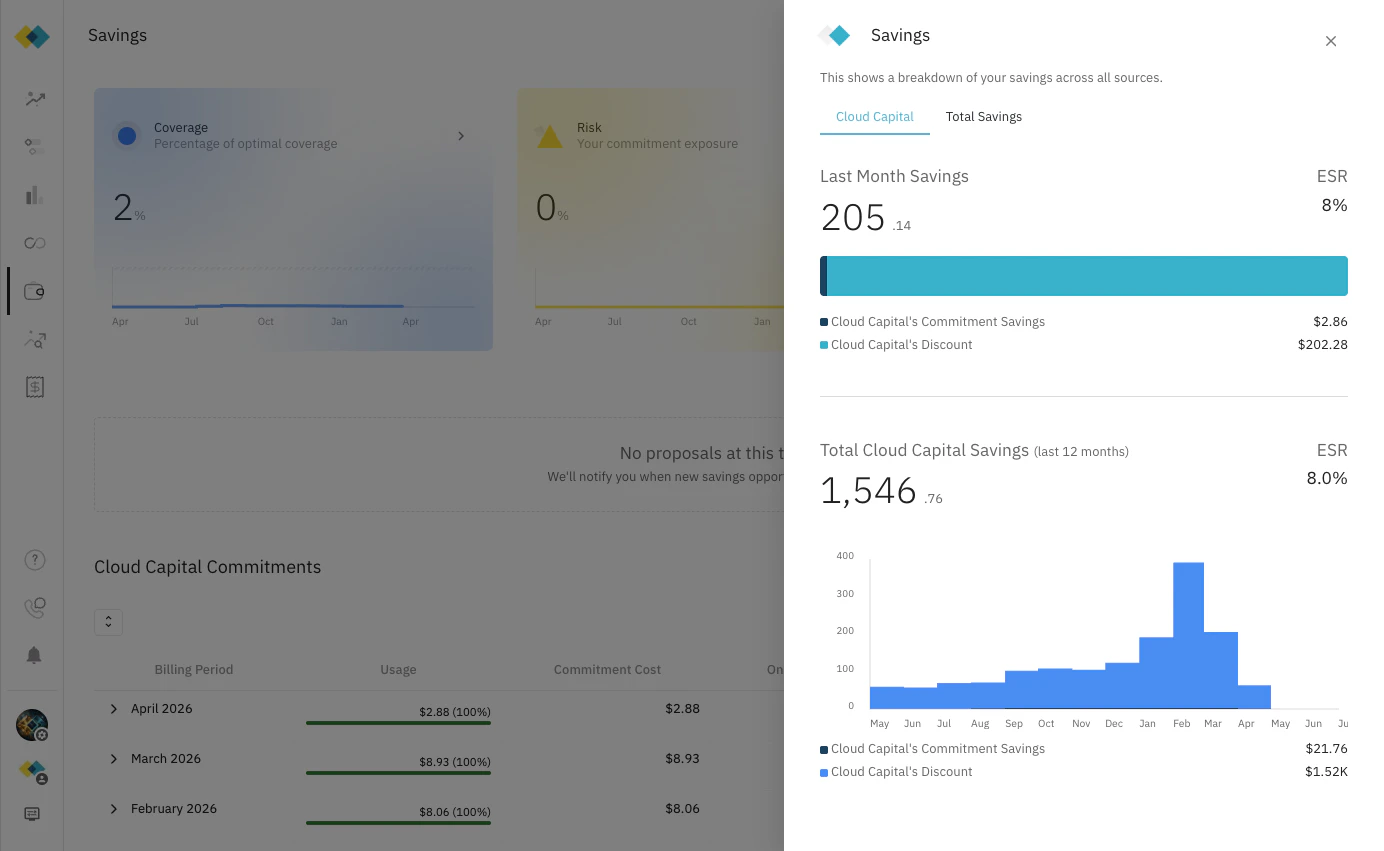
Task: Open the billing invoice icon in sidebar
Action: (x=34, y=387)
